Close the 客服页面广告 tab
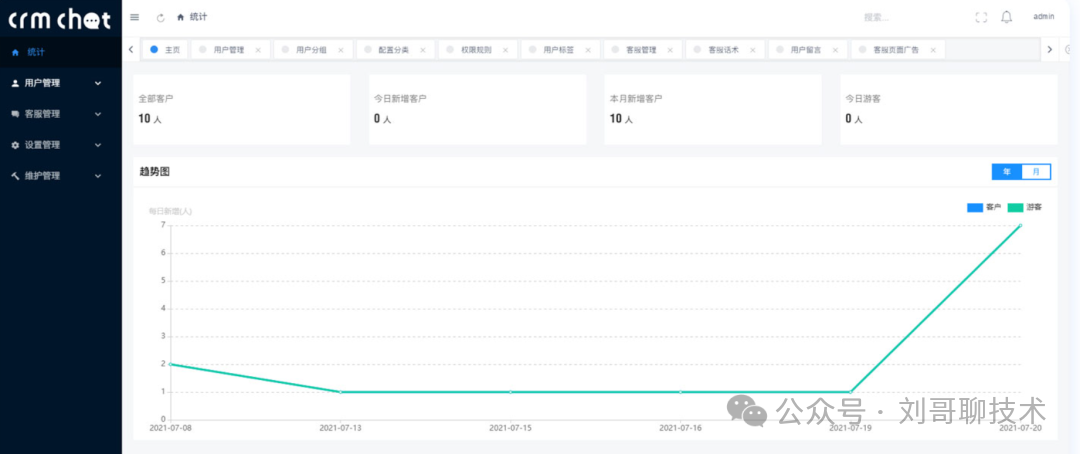This screenshot has height=454, width=1080. [933, 50]
